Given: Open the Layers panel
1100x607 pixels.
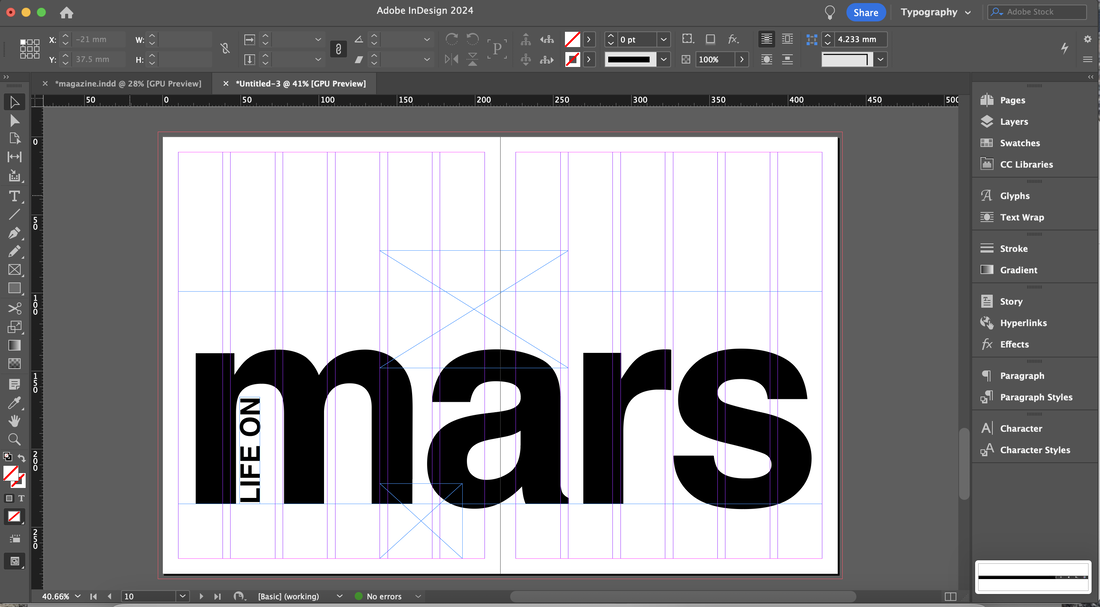Looking at the screenshot, I should pyautogui.click(x=1014, y=121).
